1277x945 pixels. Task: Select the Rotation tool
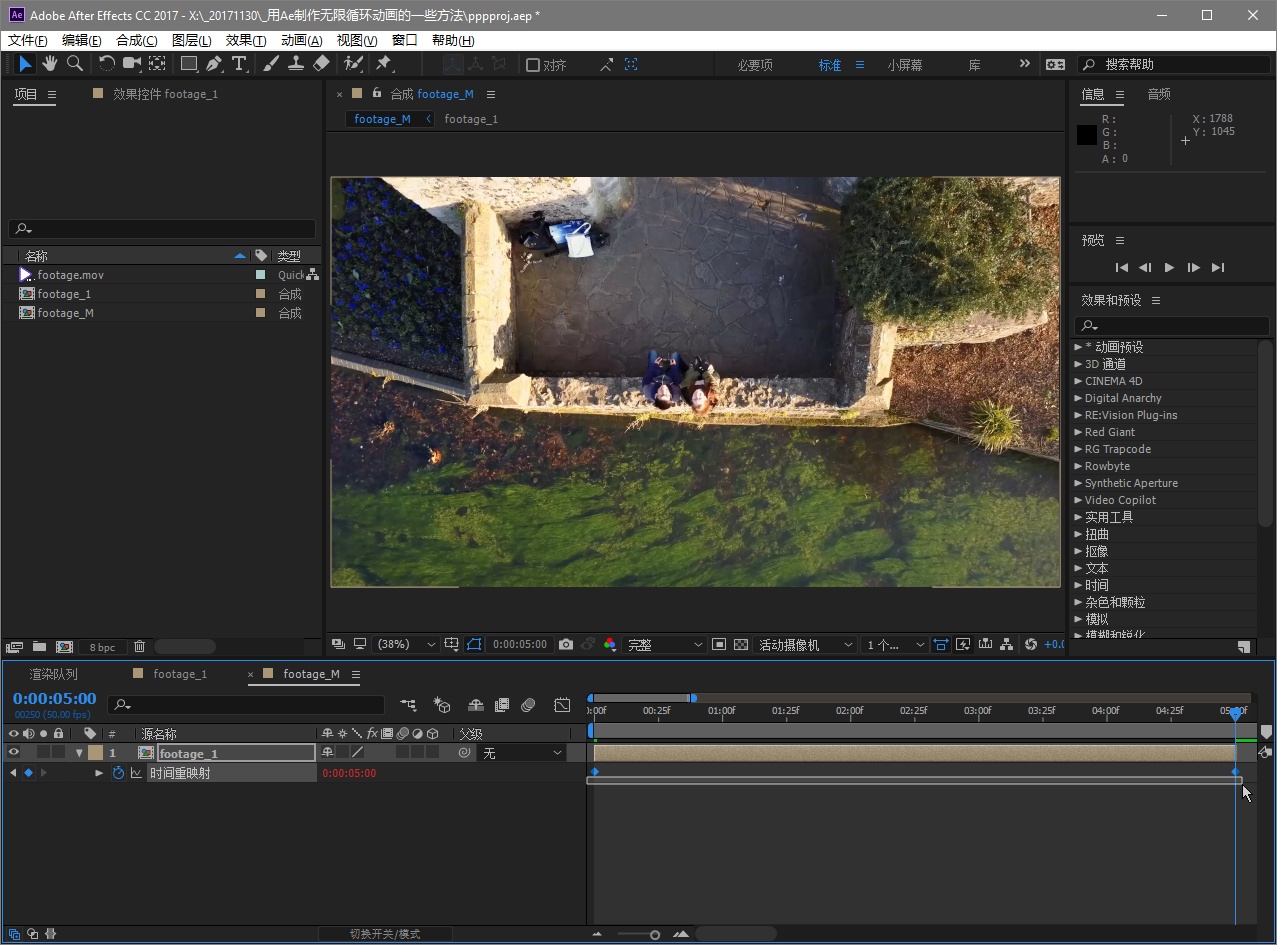[x=106, y=64]
